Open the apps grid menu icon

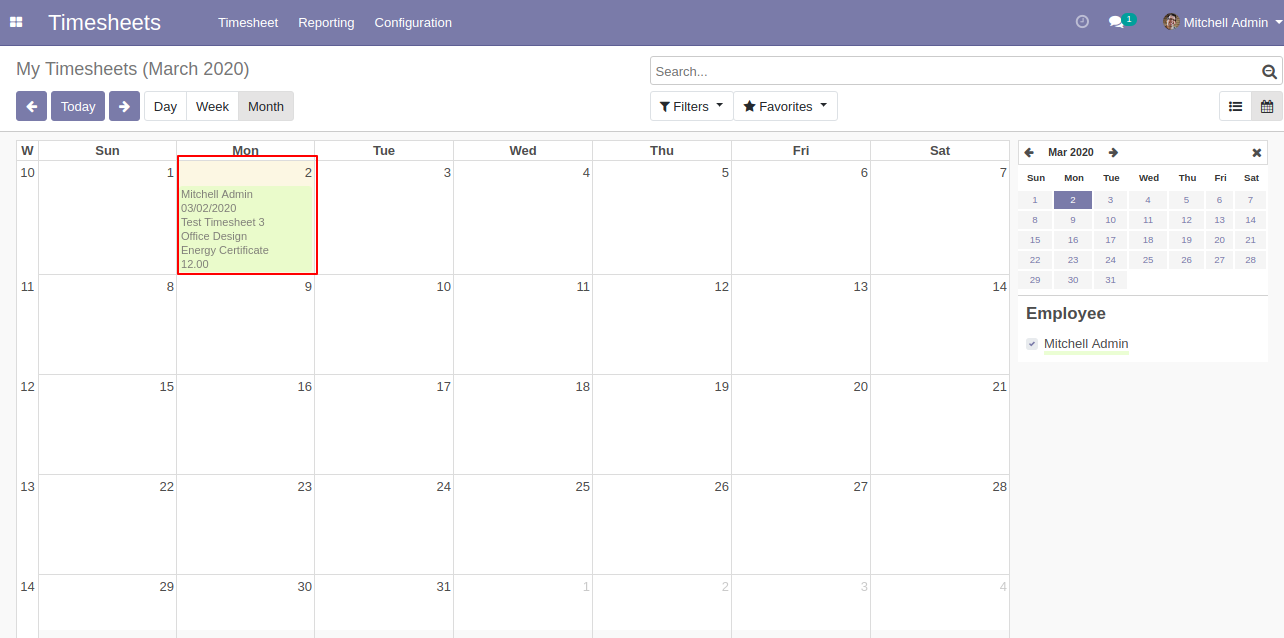point(16,22)
